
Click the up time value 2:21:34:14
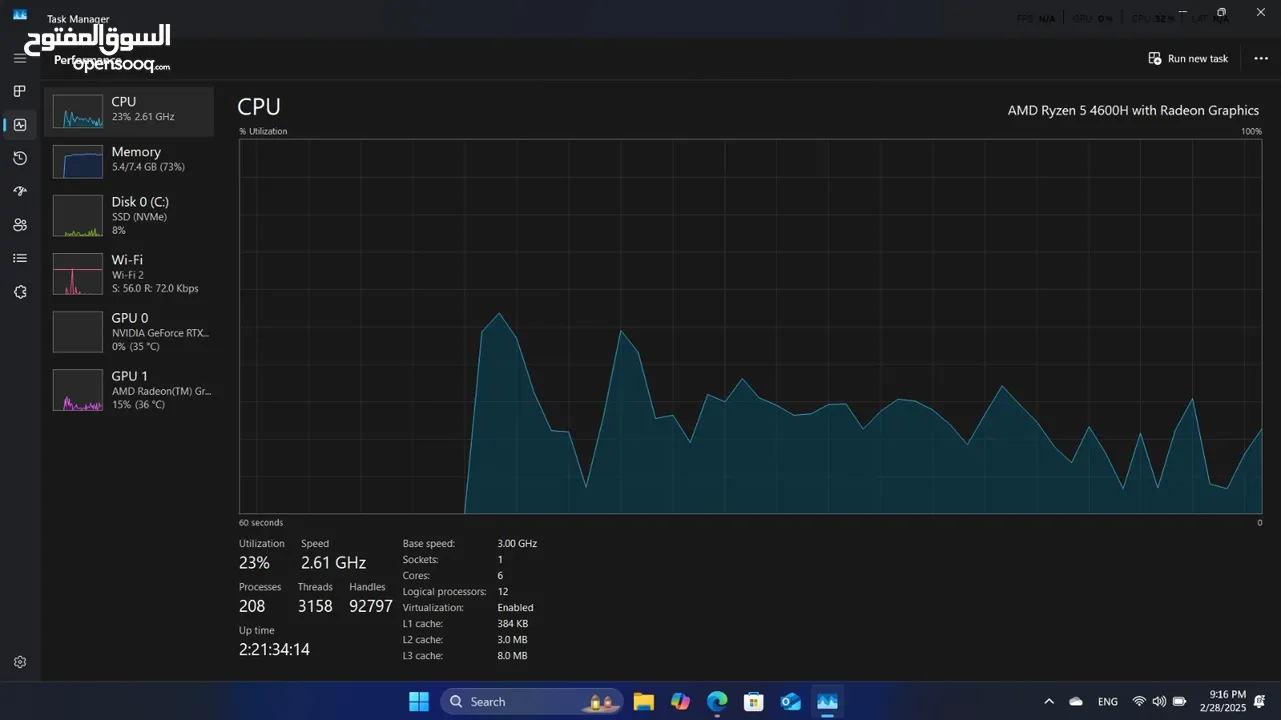[274, 649]
